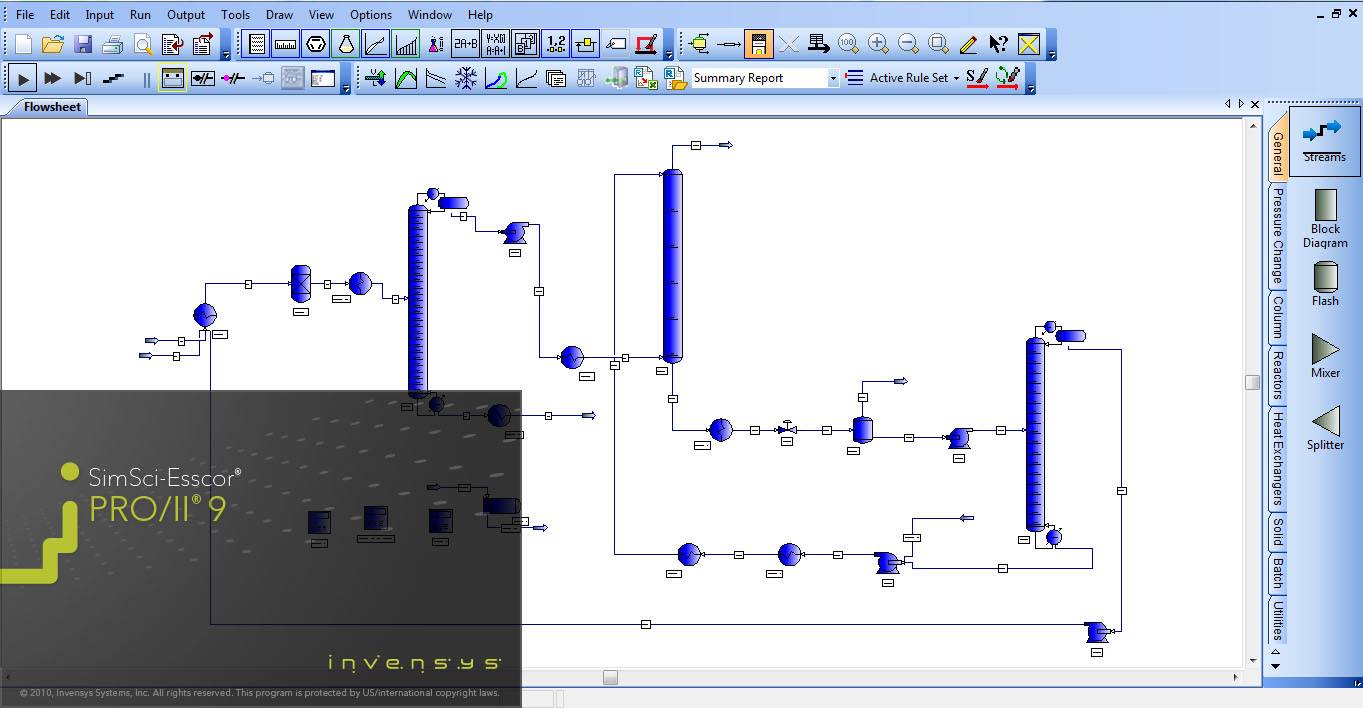Expand the Summary Report dropdown
Viewport: 1363px width, 708px height.
(x=832, y=78)
